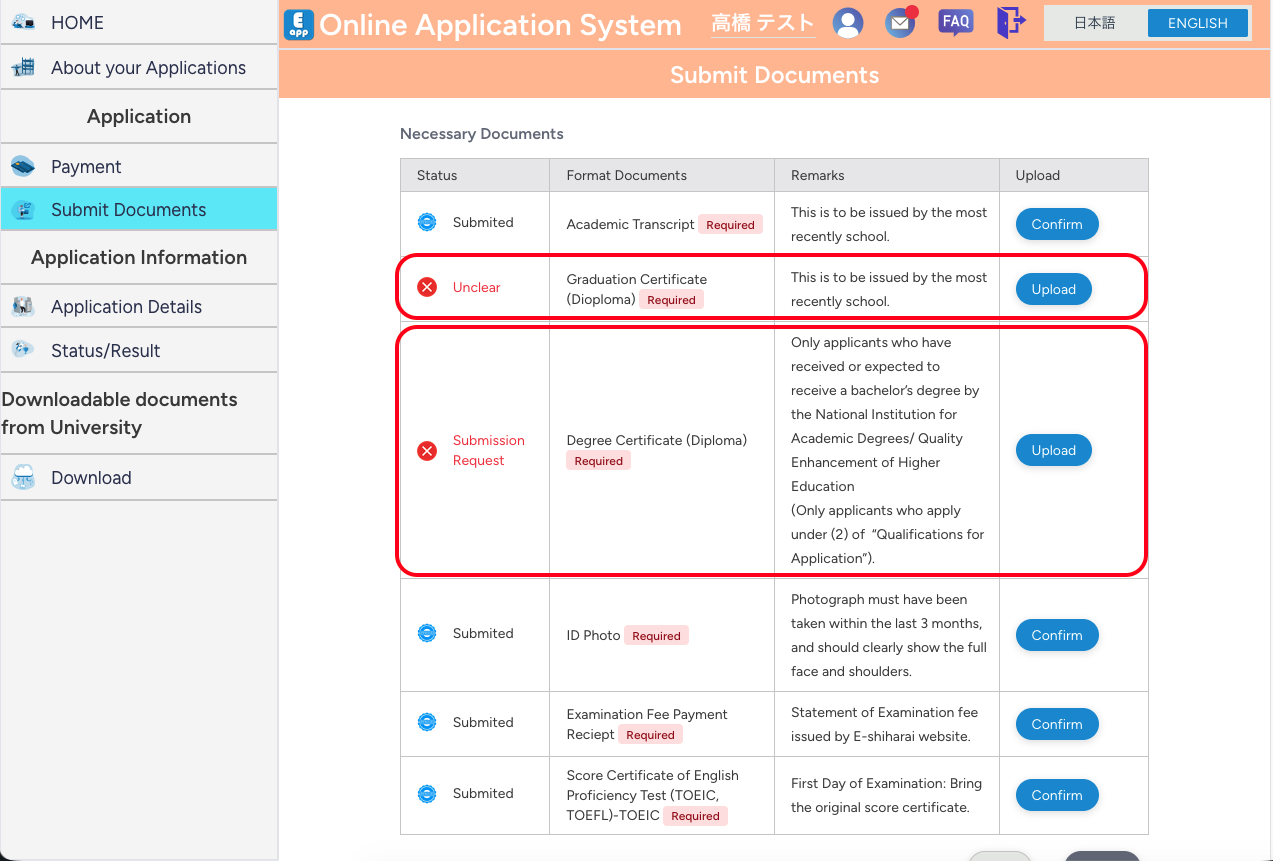The image size is (1273, 861).
Task: Confirm the Examination Fee Payment Reciept
Action: [1057, 724]
